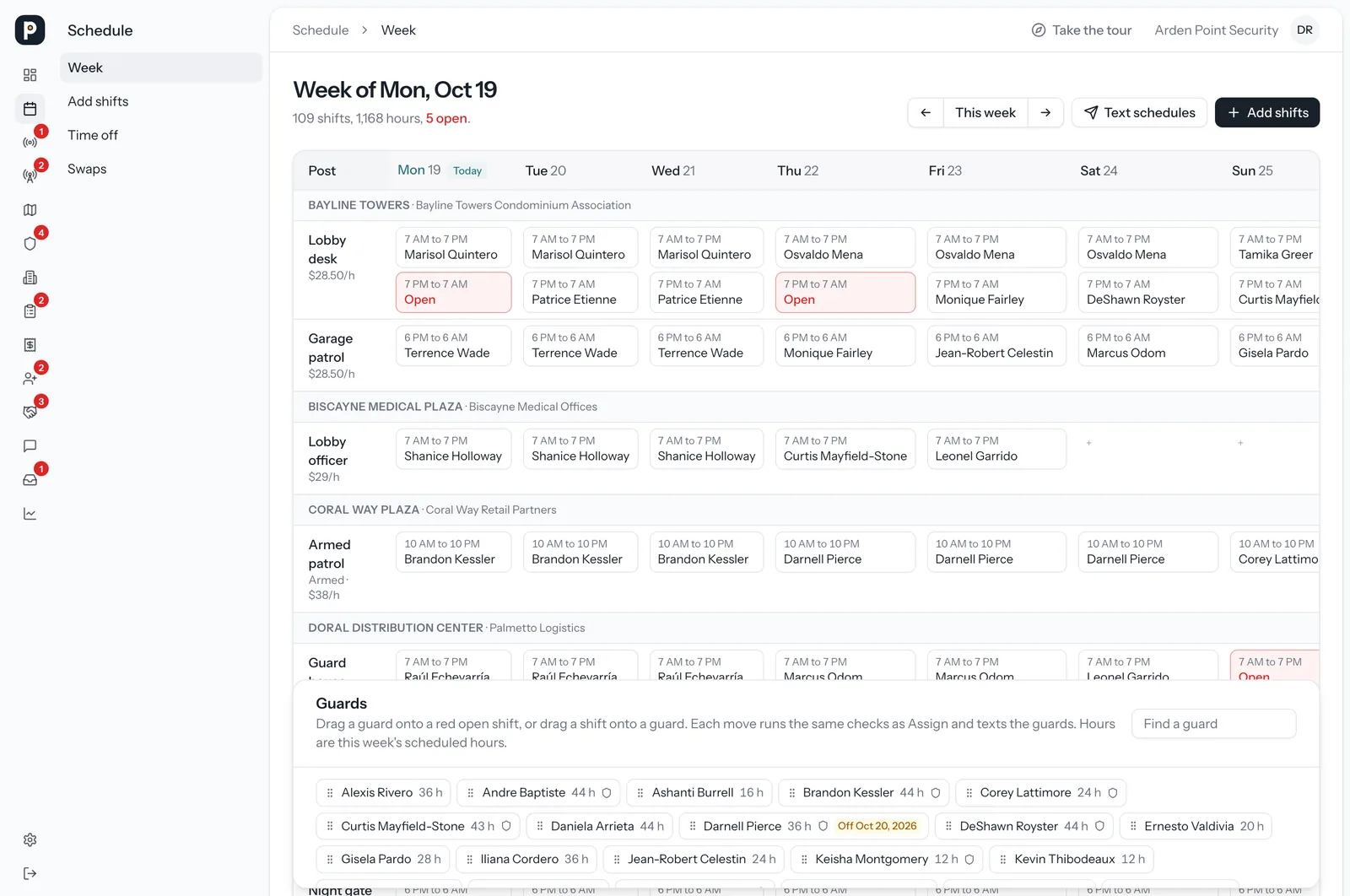Click drag handle on Ashanti Burrell chip
This screenshot has width=1350, height=896.
pos(640,793)
